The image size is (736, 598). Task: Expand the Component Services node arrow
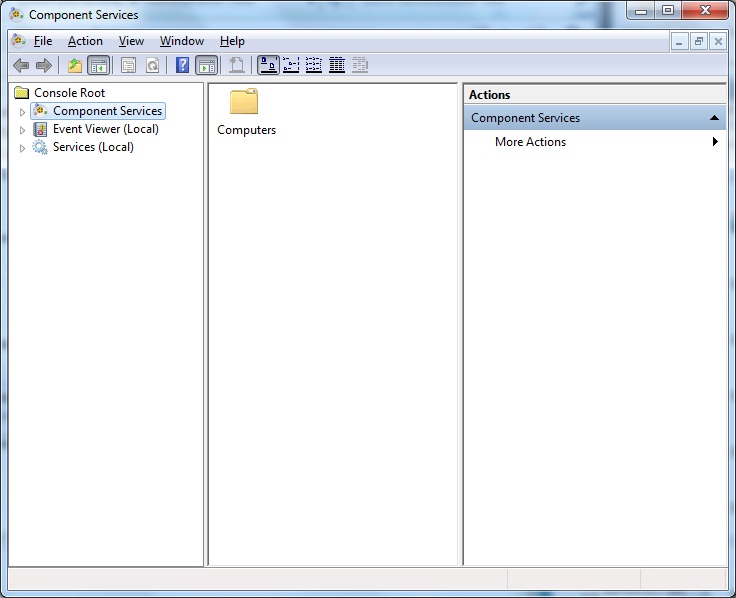22,112
